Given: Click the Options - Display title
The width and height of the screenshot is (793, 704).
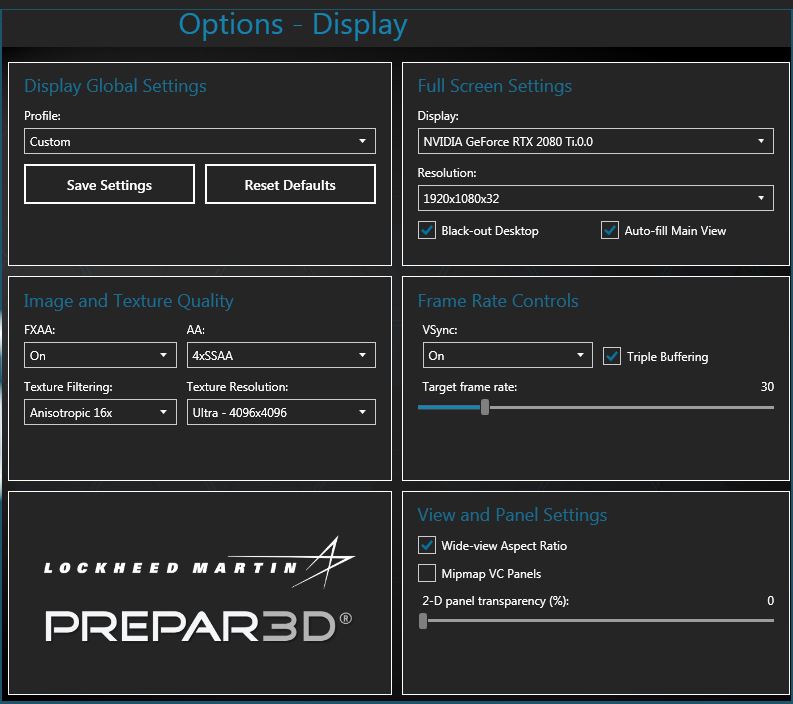Looking at the screenshot, I should 293,24.
